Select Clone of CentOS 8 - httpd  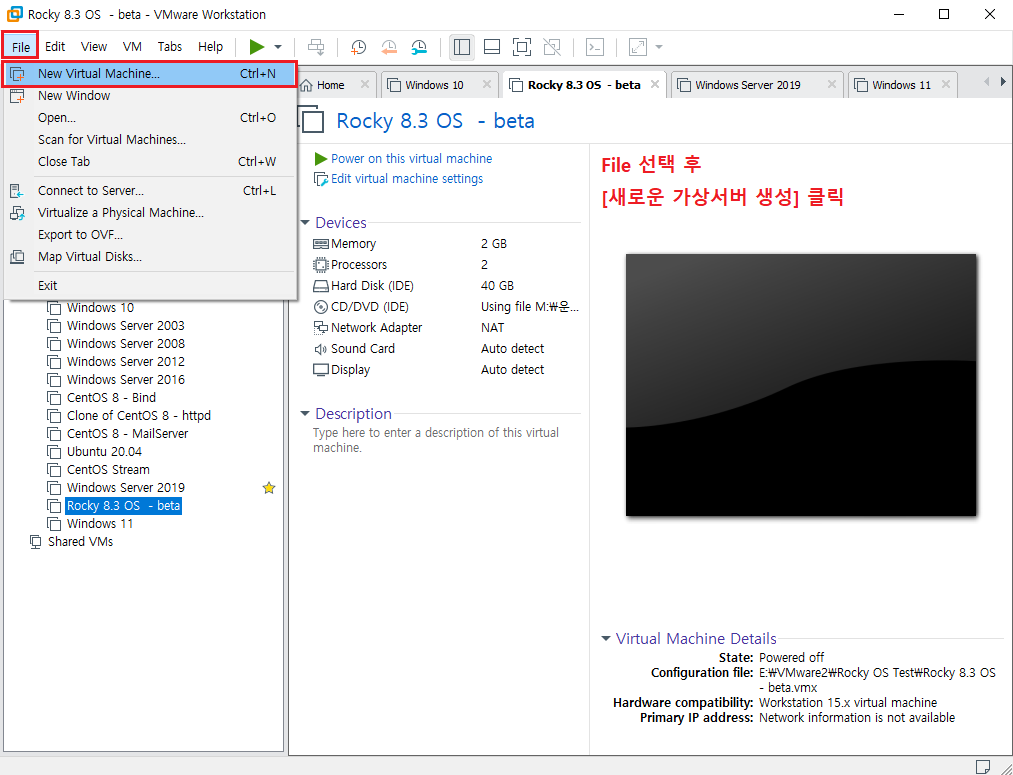[138, 416]
